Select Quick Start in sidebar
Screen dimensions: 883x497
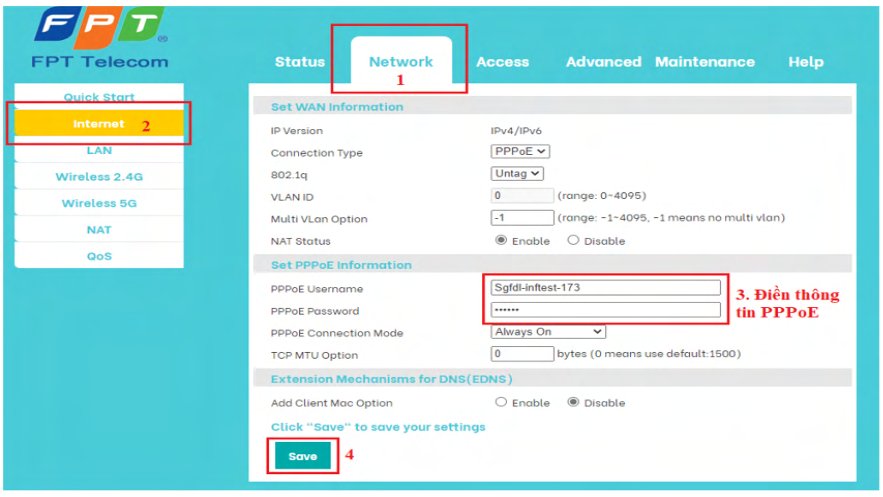[99, 96]
